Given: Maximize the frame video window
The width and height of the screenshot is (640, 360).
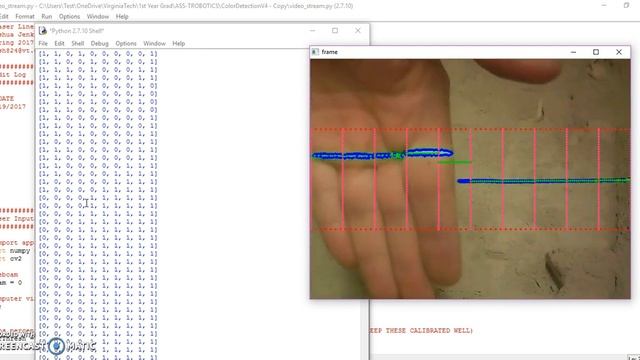Looking at the screenshot, I should tap(596, 52).
